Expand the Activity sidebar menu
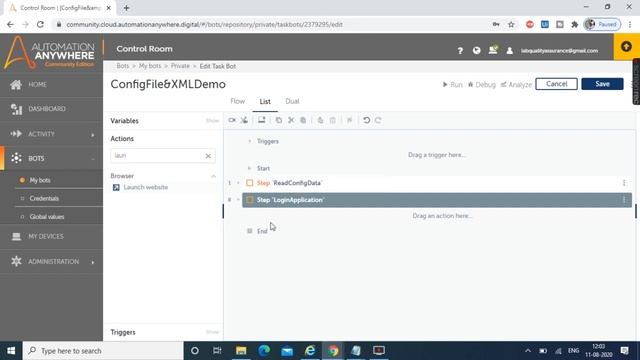Viewport: 640px width, 360px height. [x=93, y=134]
